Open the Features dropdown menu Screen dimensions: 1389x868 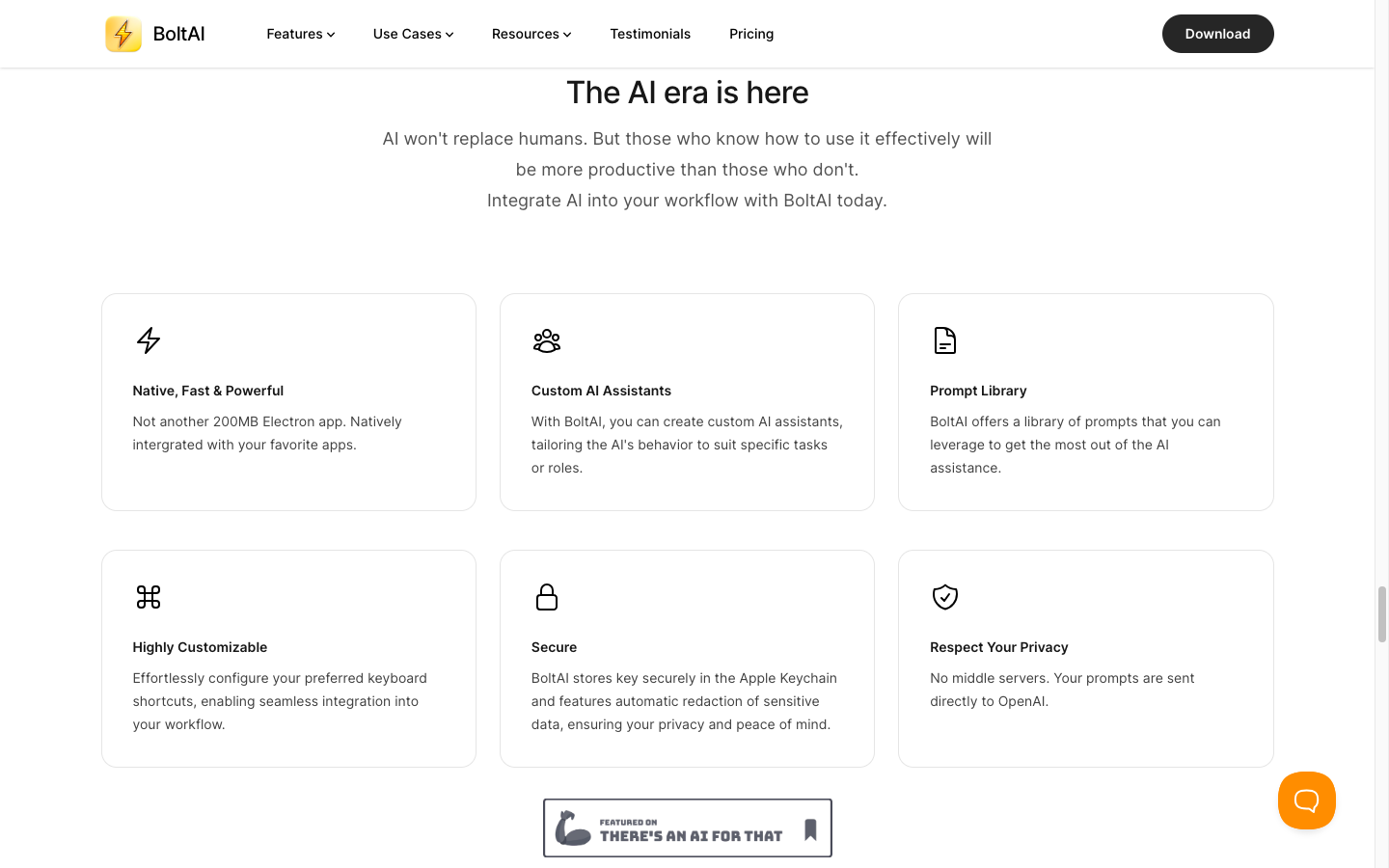point(301,34)
